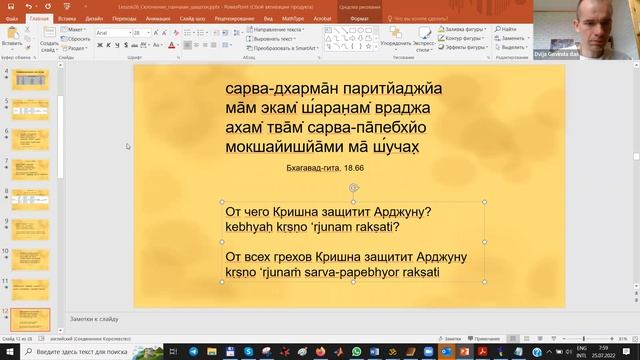Expand the Макет layout dropdown
Viewport: 640px width, 360px height.
click(73, 29)
